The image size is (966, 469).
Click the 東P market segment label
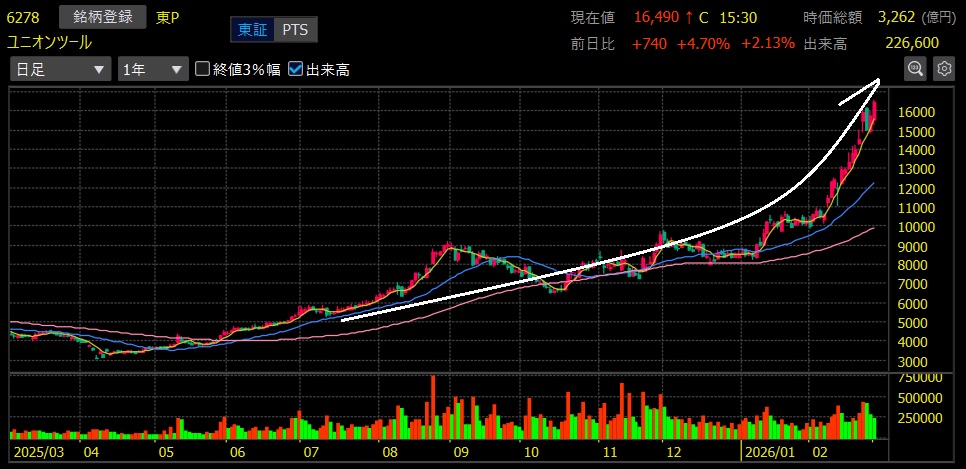click(x=167, y=17)
